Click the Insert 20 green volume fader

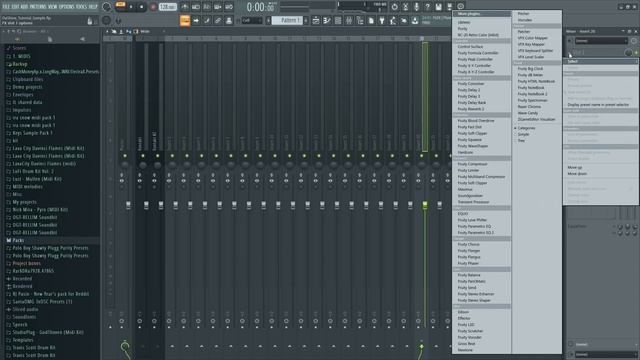(x=425, y=205)
